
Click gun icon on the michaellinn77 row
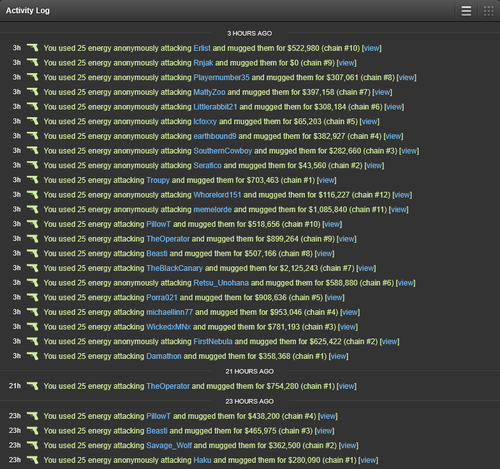click(33, 312)
